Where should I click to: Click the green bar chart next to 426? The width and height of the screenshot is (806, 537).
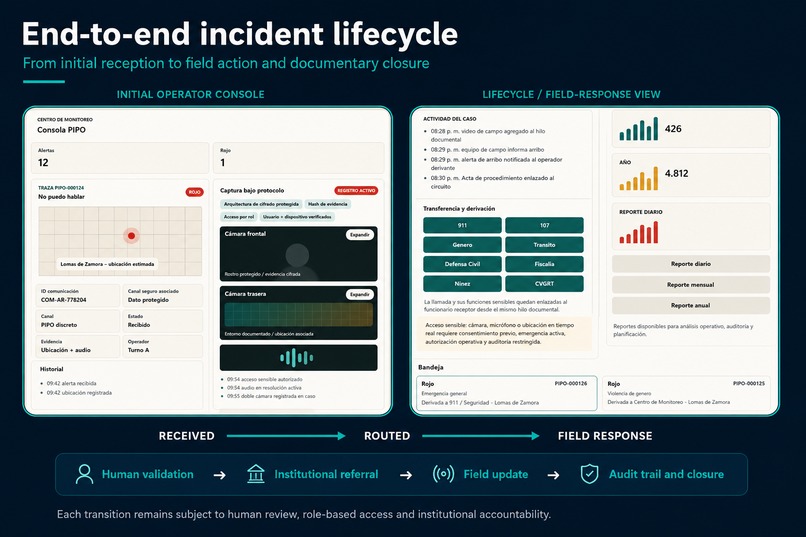pos(638,129)
